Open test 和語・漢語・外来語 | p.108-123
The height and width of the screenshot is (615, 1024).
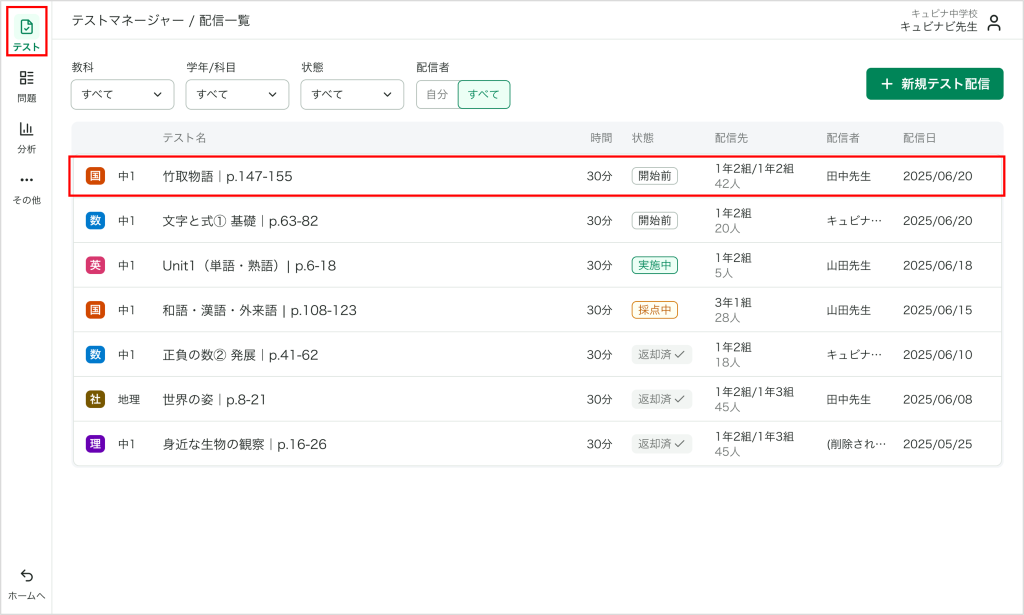point(259,310)
